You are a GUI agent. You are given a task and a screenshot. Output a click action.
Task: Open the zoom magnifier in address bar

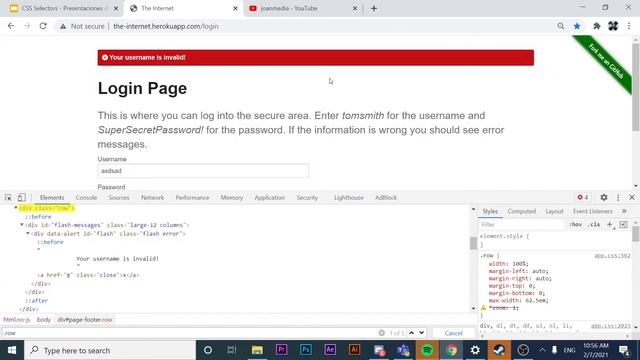561,26
